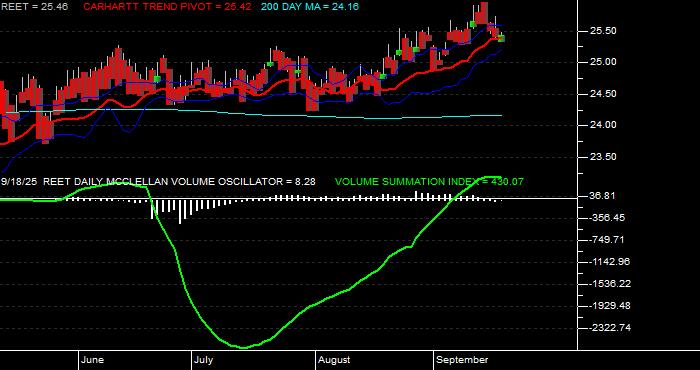
Task: Click the 25.50 price axis label
Action: click(604, 31)
